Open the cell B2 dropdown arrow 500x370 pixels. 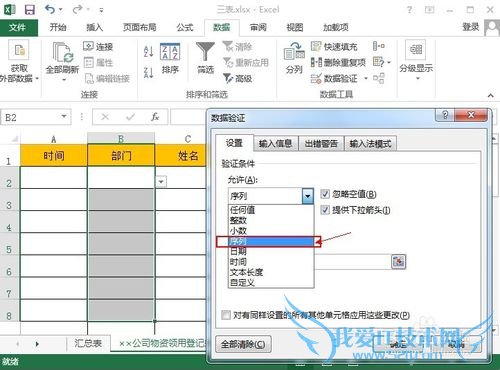(x=161, y=182)
